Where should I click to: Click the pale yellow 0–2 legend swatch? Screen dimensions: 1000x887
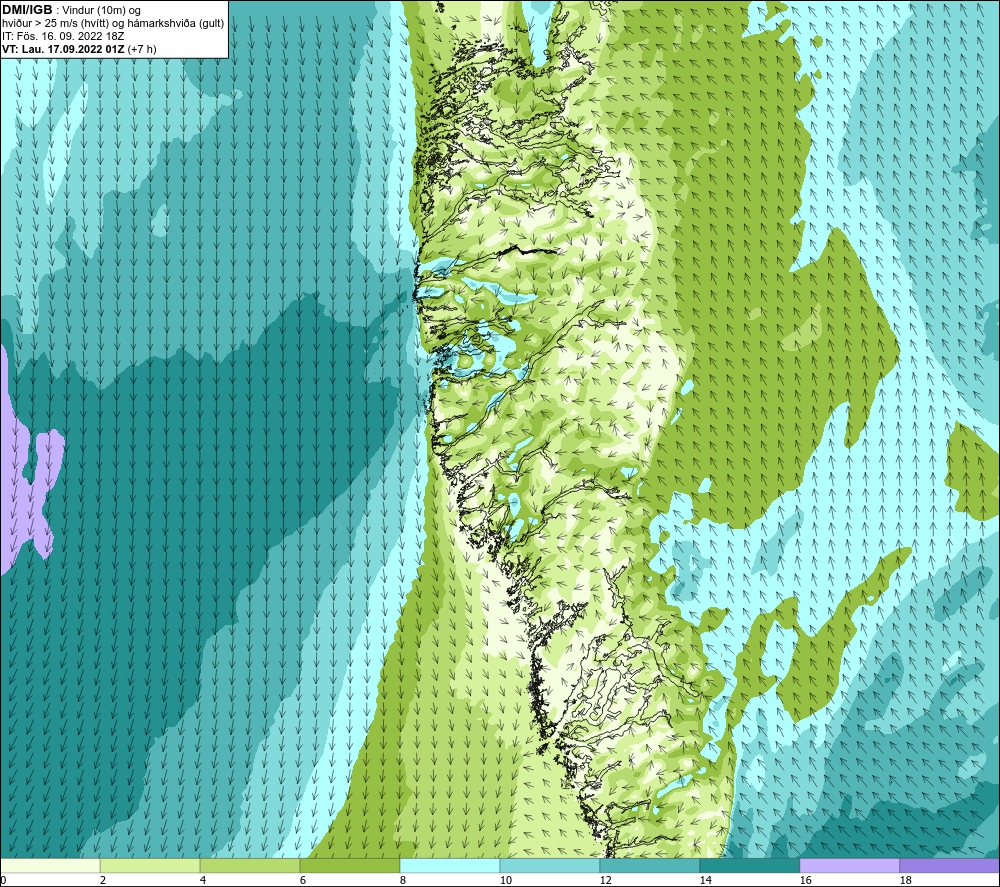tap(50, 865)
